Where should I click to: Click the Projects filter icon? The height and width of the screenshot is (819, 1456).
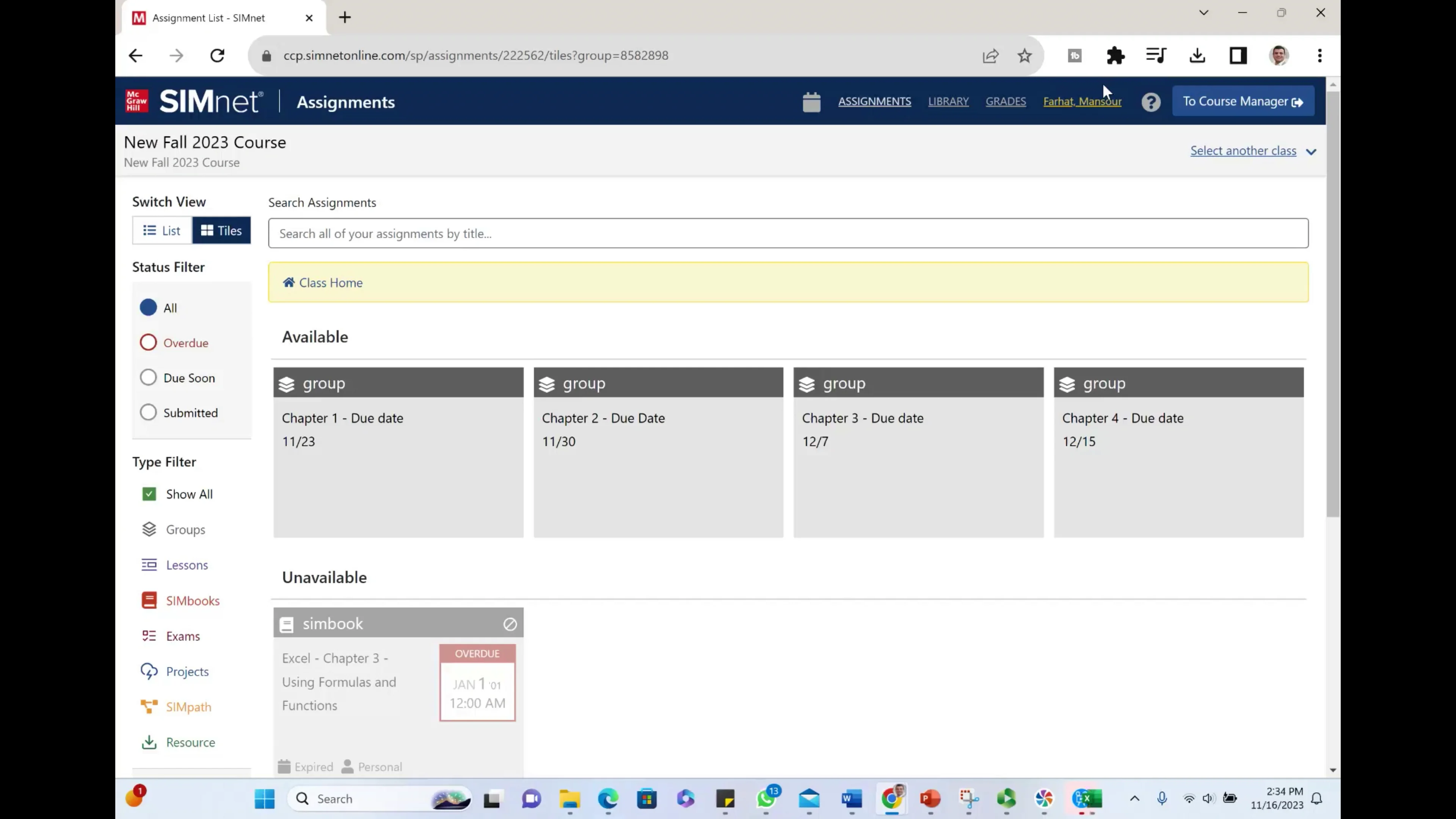149,672
